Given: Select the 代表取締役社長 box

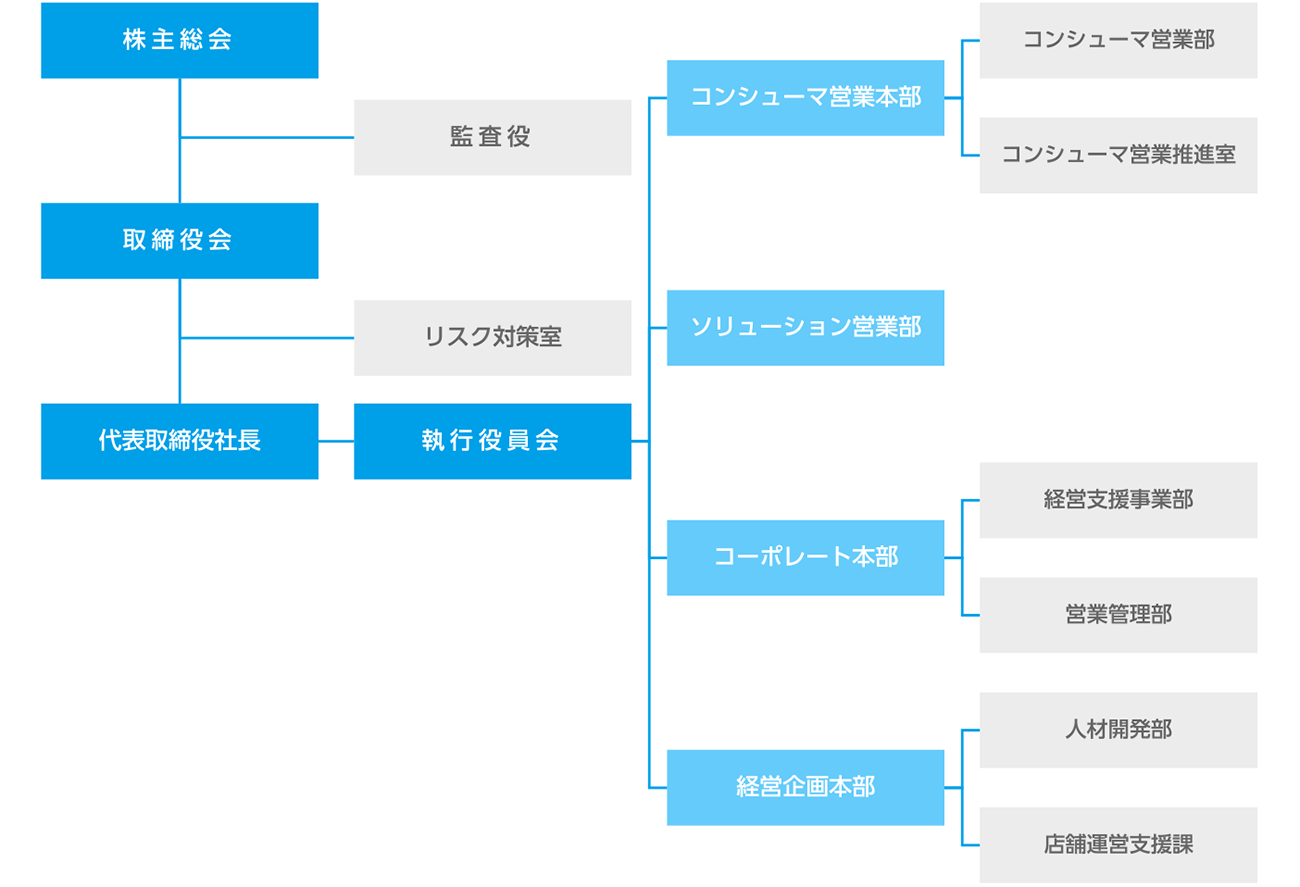Looking at the screenshot, I should pos(179,441).
